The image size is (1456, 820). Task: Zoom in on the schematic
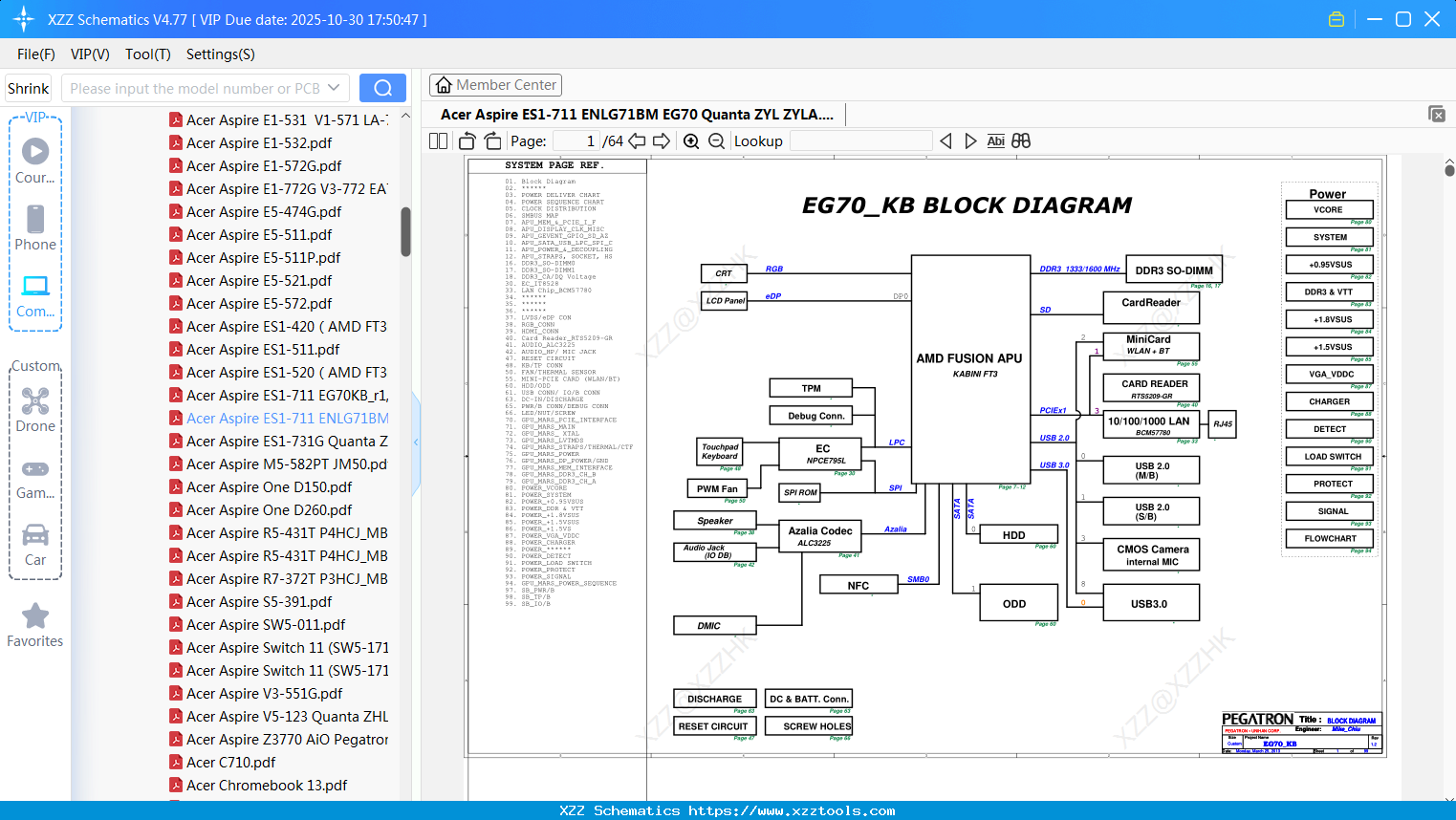click(x=691, y=140)
